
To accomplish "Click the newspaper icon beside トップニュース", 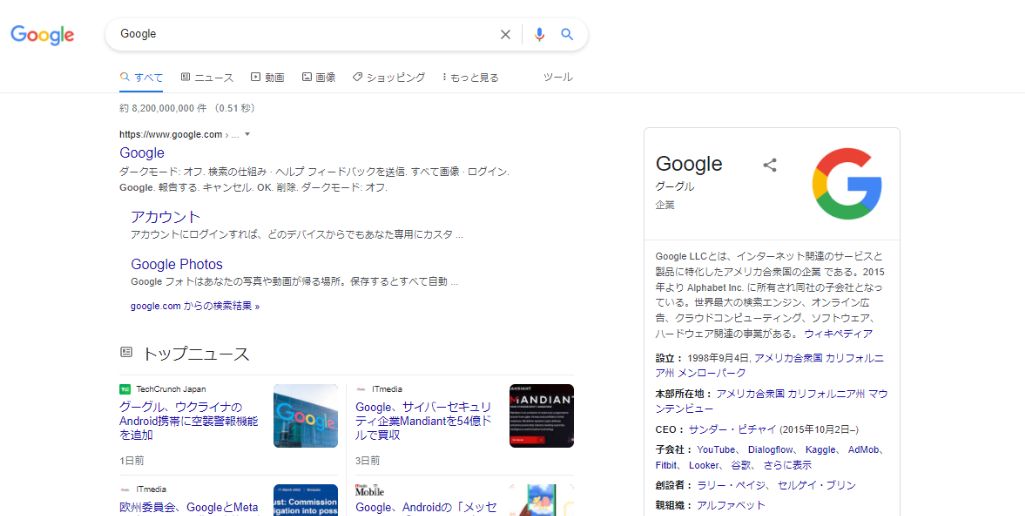I will pyautogui.click(x=126, y=353).
